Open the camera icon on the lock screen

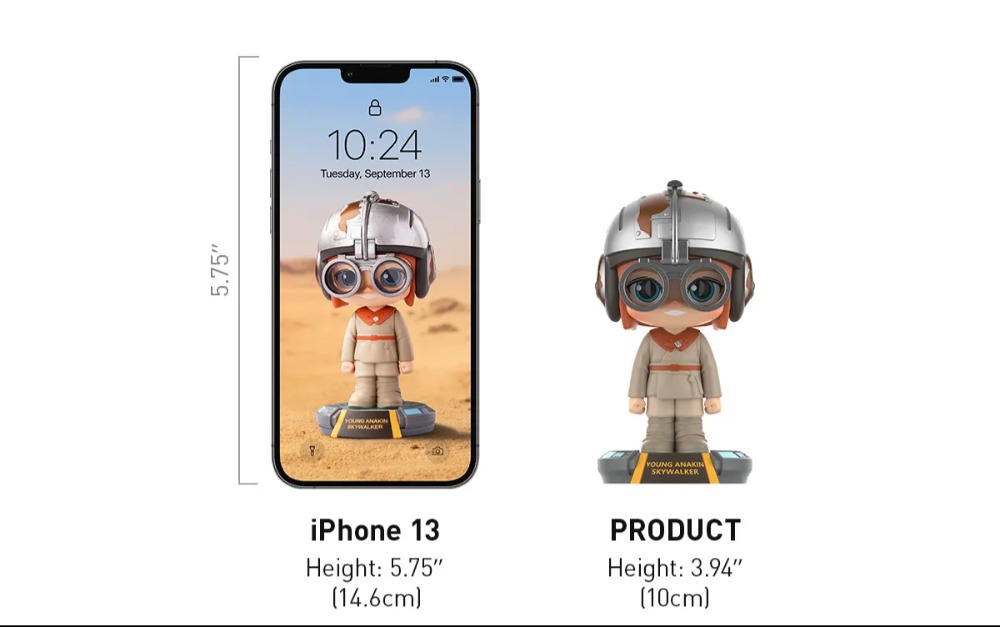[x=438, y=450]
